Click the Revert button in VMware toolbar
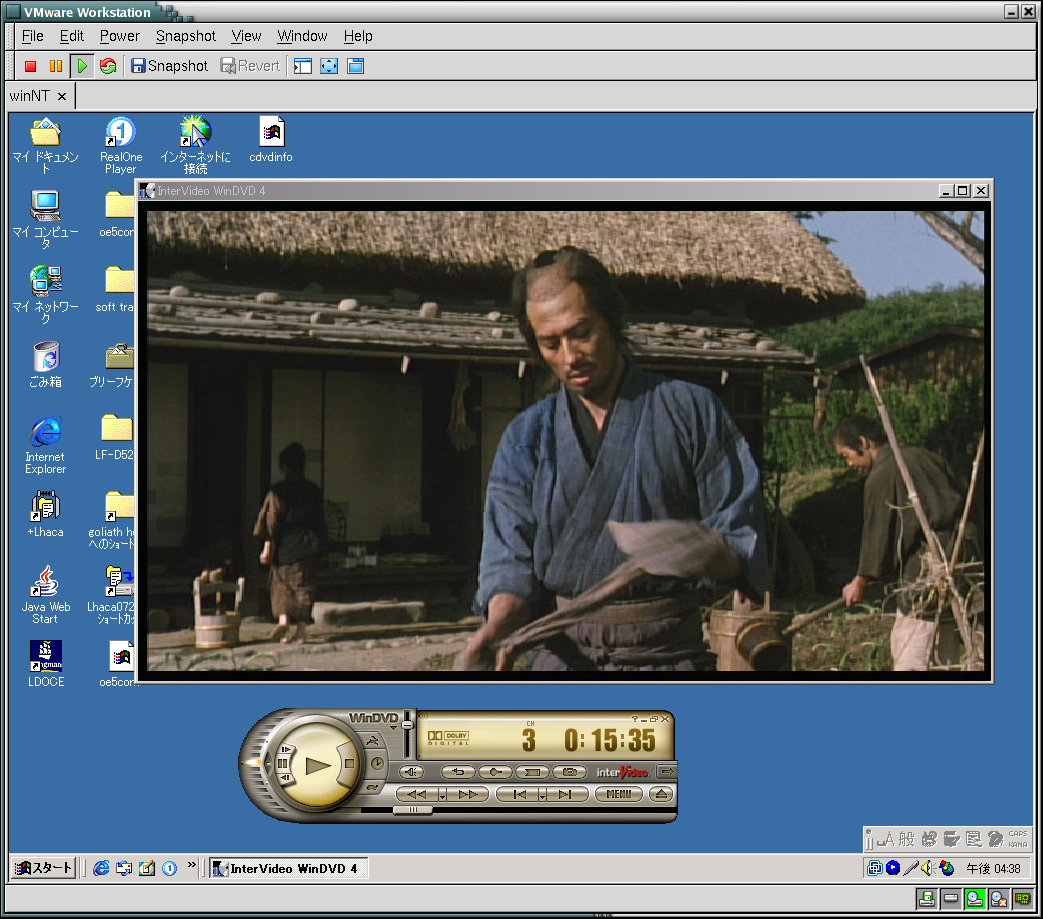Screen dimensions: 1043x919 (250, 66)
